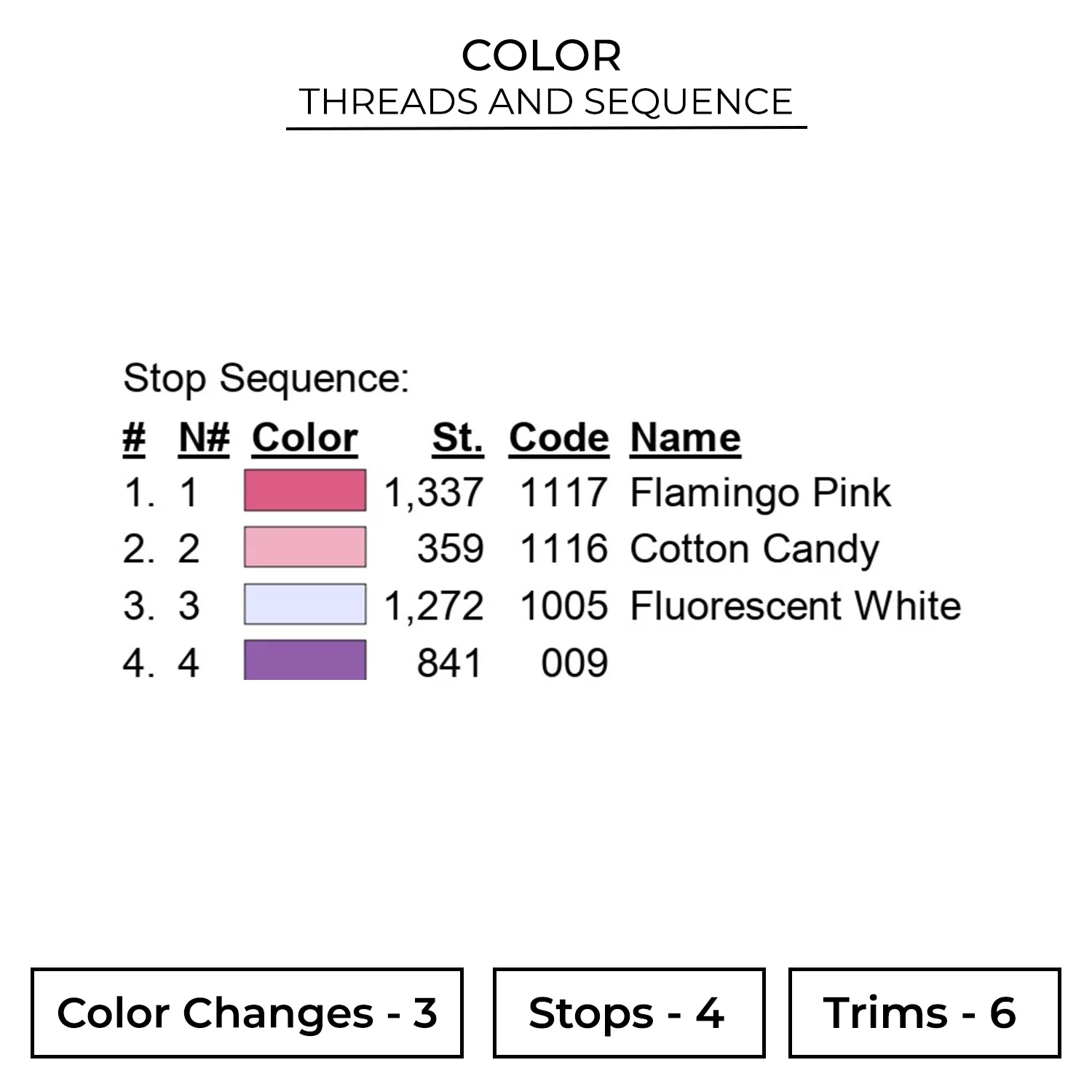Image resolution: width=1092 pixels, height=1092 pixels.
Task: Select the 1,272 stitch count
Action: pos(434,606)
